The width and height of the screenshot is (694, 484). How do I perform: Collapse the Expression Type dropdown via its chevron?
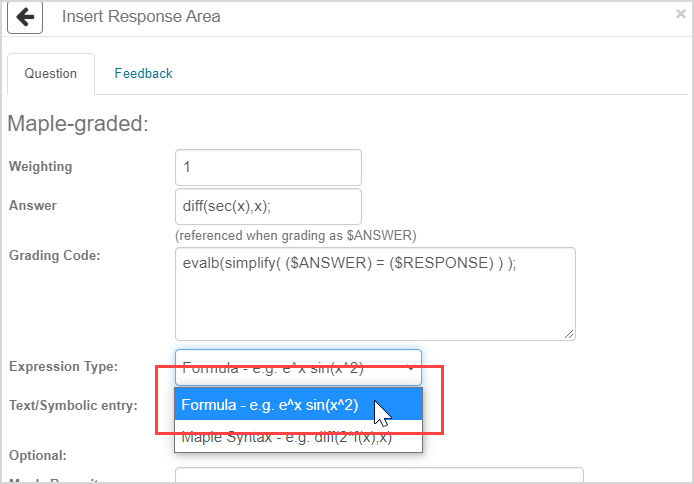click(x=411, y=368)
